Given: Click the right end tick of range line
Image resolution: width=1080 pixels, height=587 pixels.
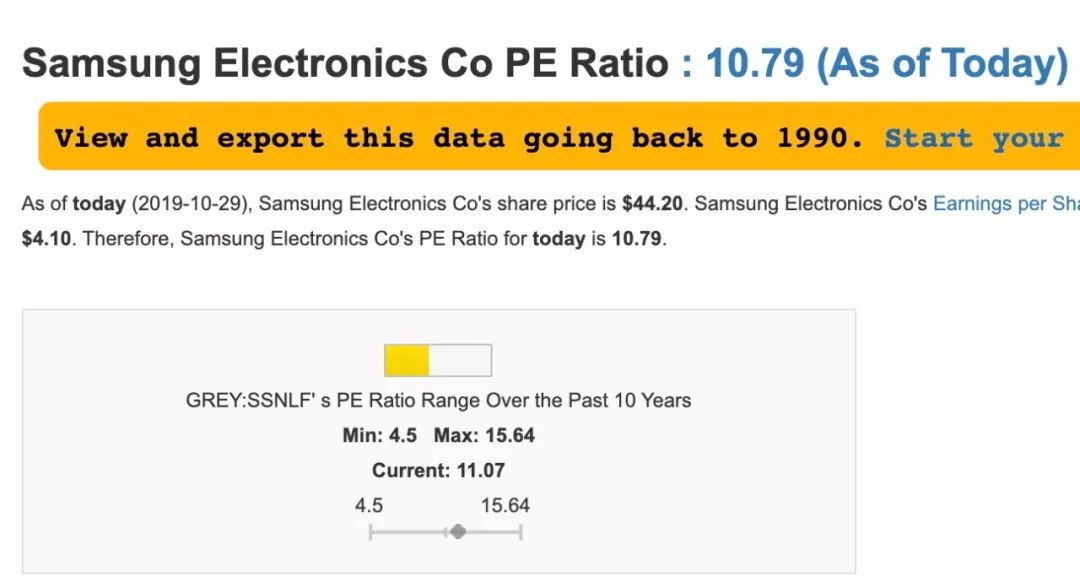Looking at the screenshot, I should pyautogui.click(x=521, y=532).
